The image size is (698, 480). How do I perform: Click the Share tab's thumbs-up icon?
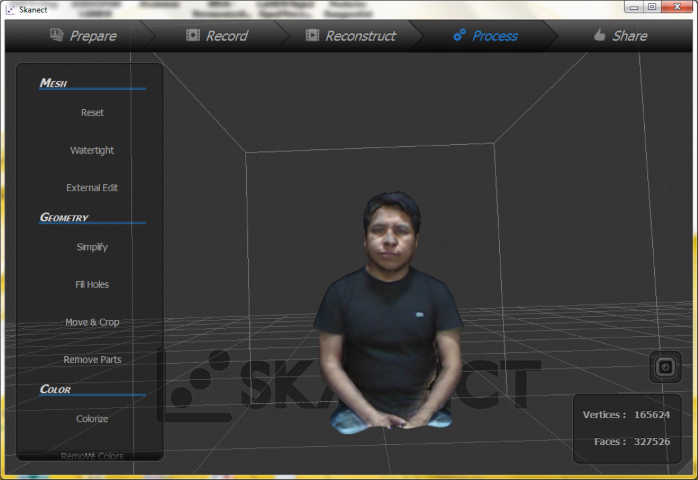click(599, 35)
